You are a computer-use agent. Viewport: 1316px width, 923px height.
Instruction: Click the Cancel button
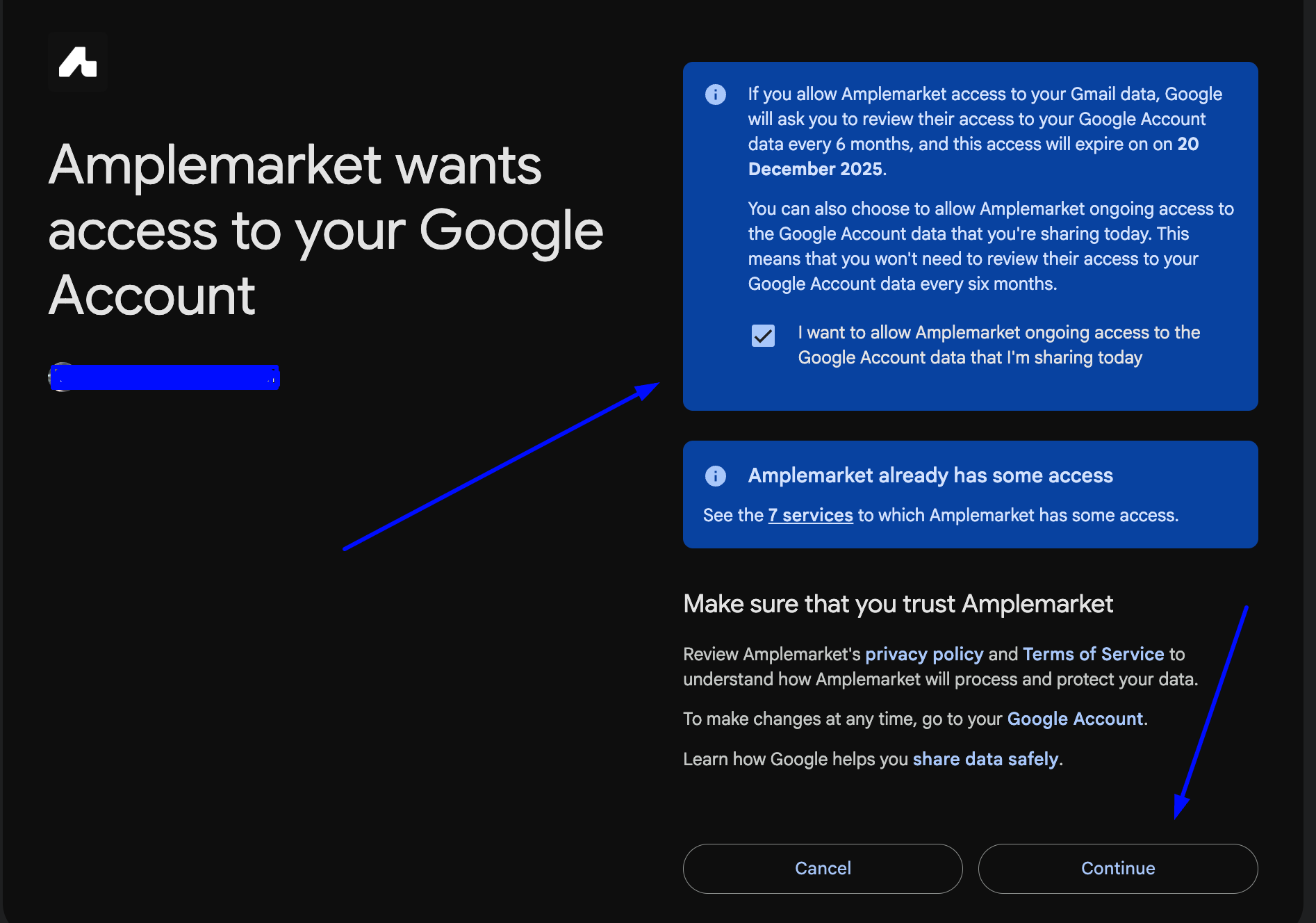pyautogui.click(x=823, y=869)
